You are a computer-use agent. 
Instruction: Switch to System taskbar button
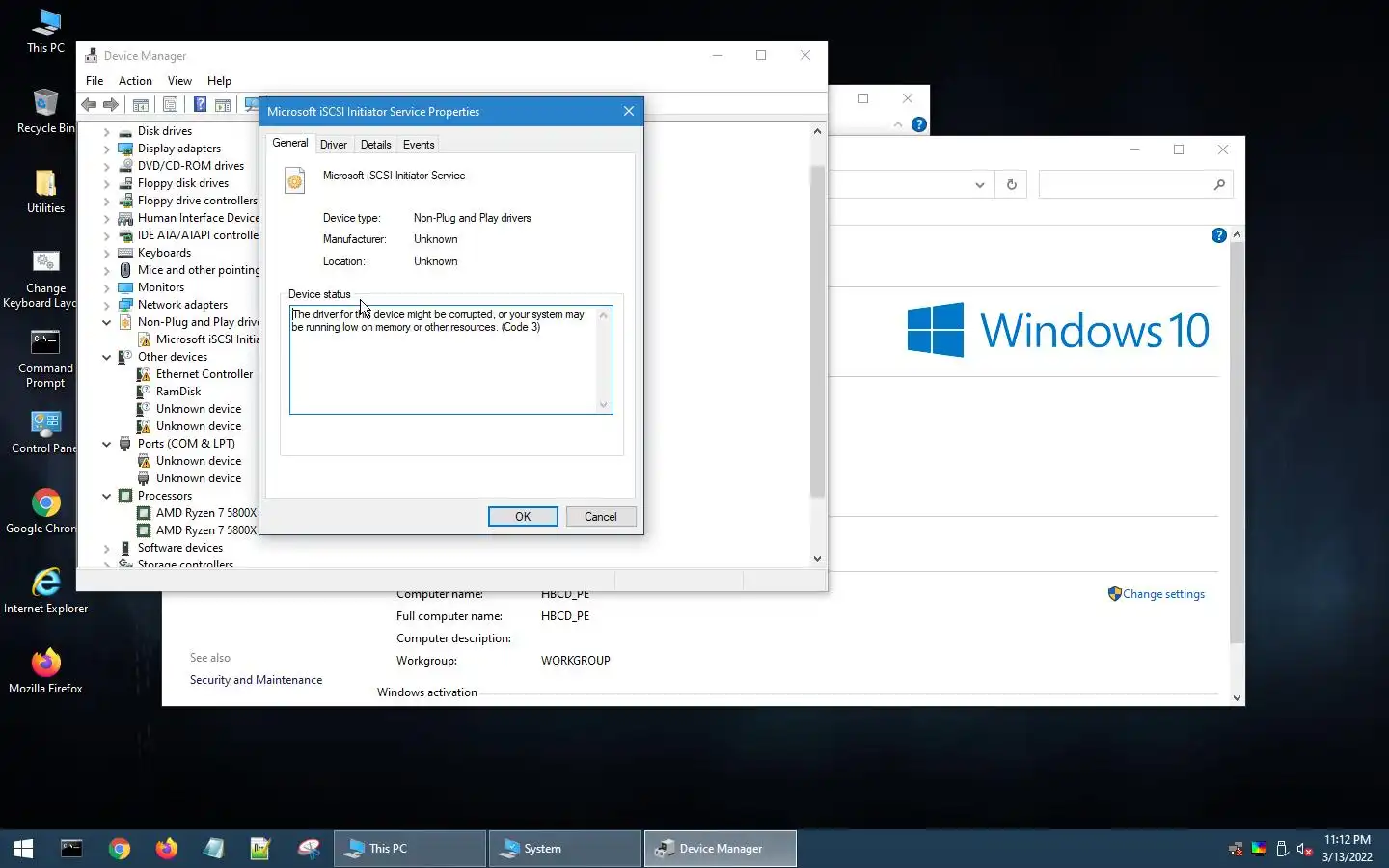pos(564,849)
